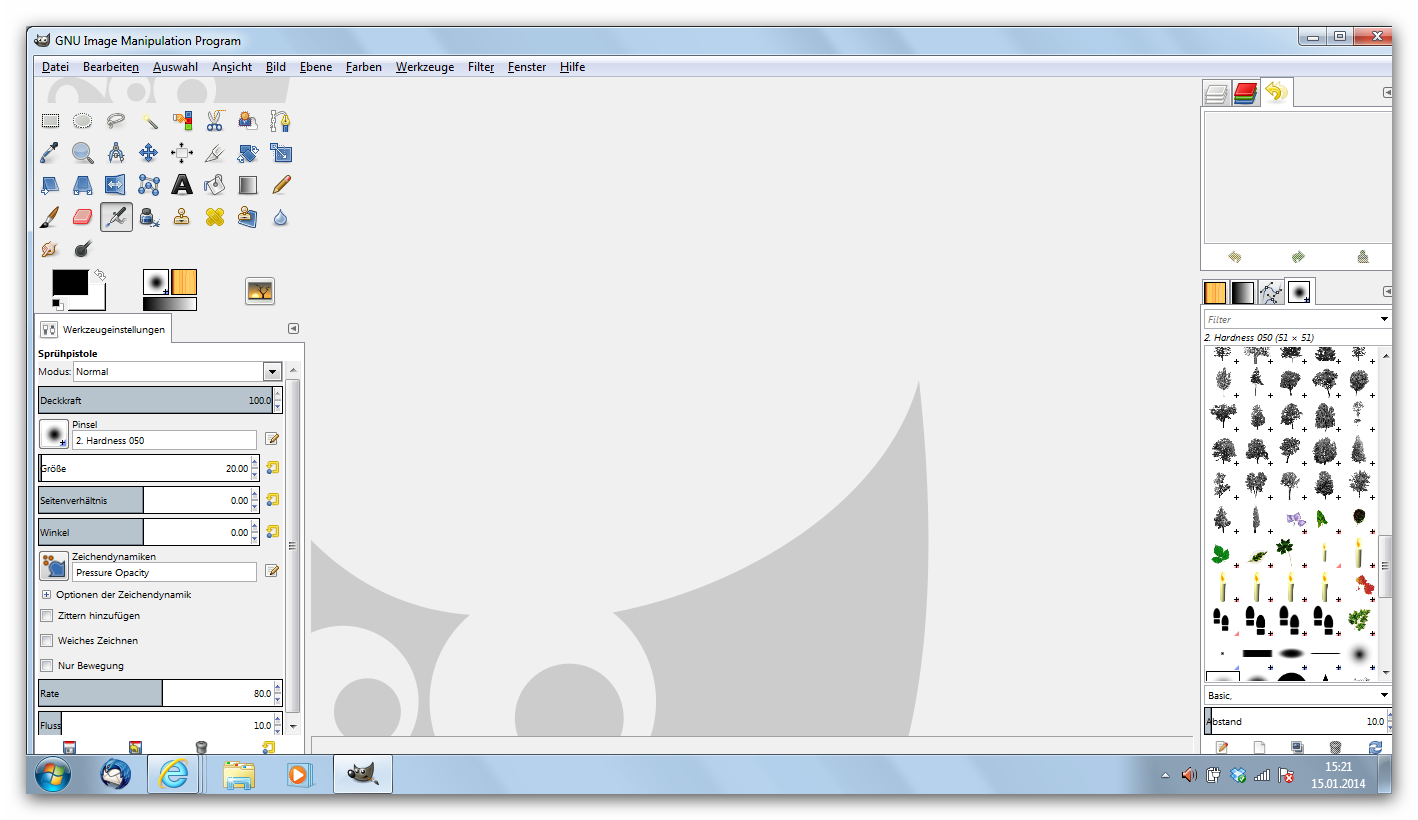
Task: Activate the Eraser tool
Action: click(83, 217)
